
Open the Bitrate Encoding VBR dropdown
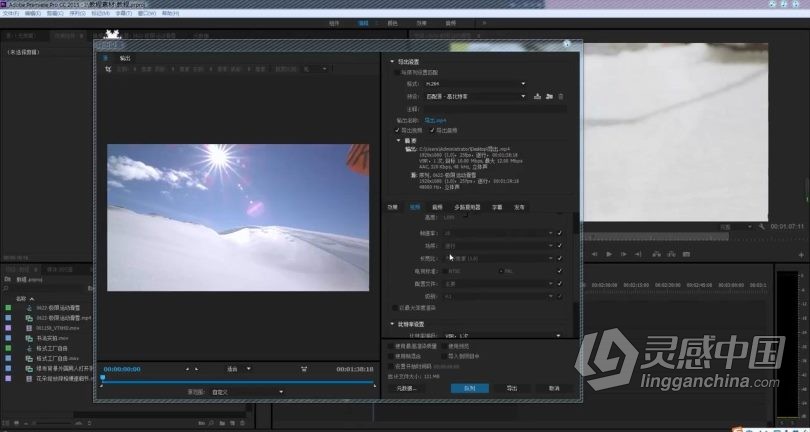[501, 336]
